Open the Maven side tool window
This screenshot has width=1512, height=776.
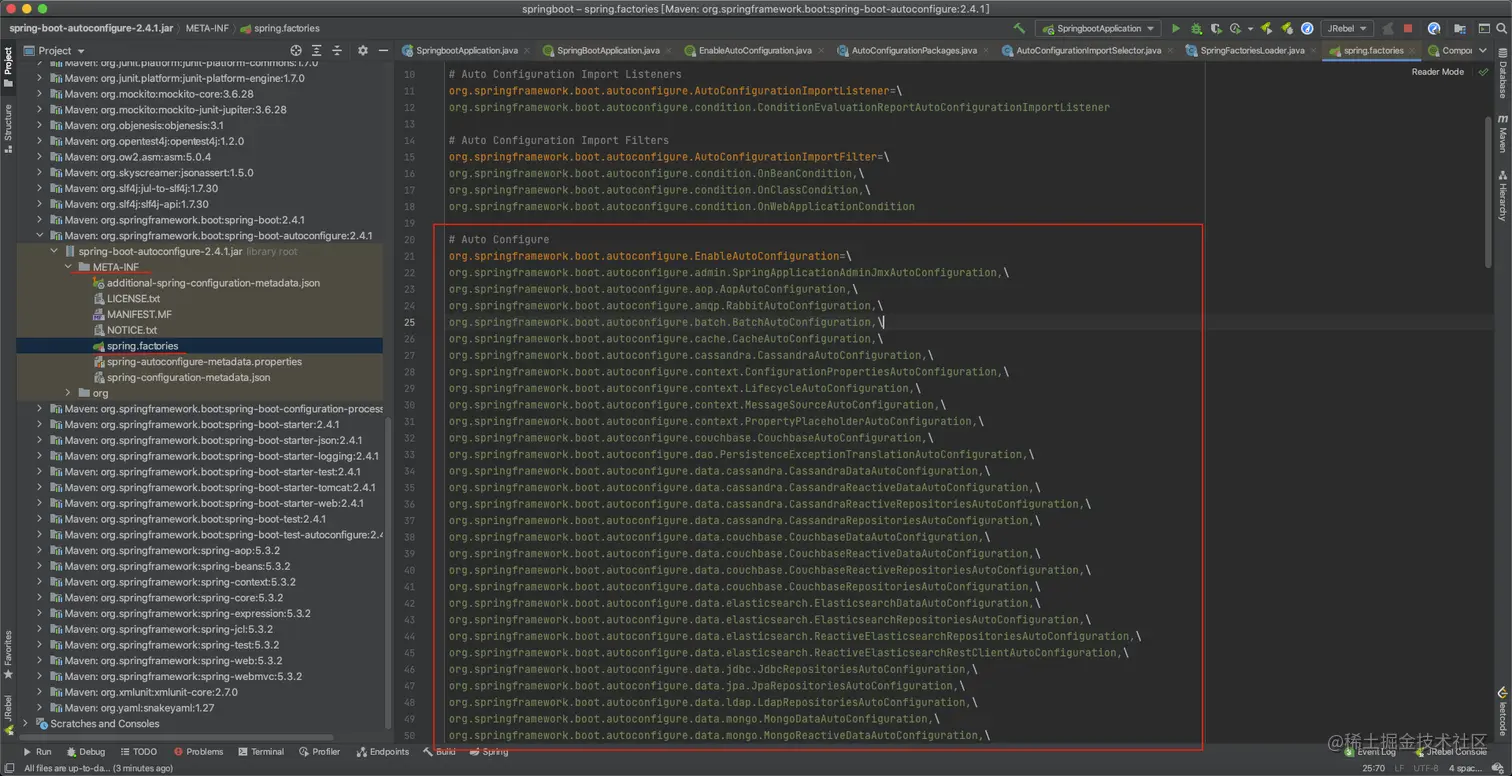coord(1502,133)
